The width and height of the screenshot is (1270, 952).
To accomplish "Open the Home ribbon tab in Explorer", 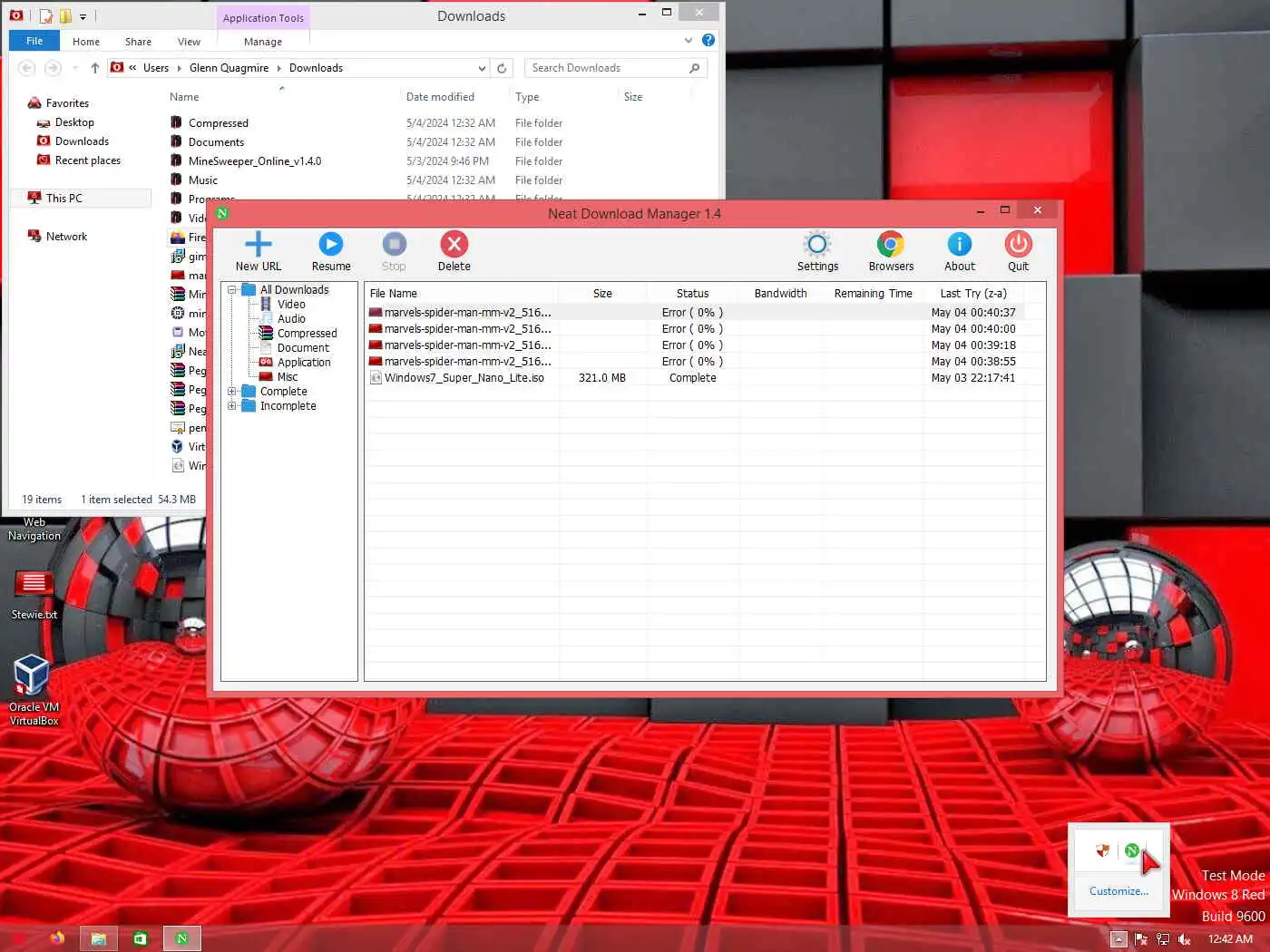I will click(x=86, y=42).
